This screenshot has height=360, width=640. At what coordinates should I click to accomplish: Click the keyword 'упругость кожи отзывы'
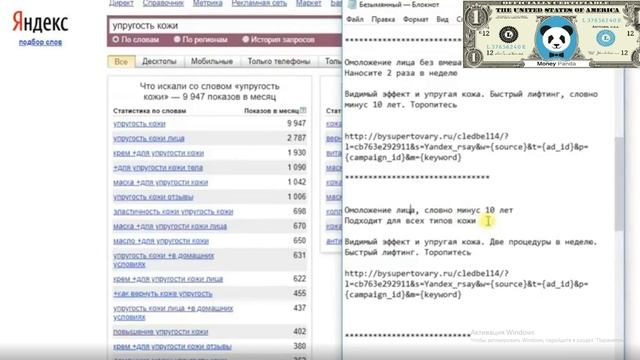pos(153,197)
